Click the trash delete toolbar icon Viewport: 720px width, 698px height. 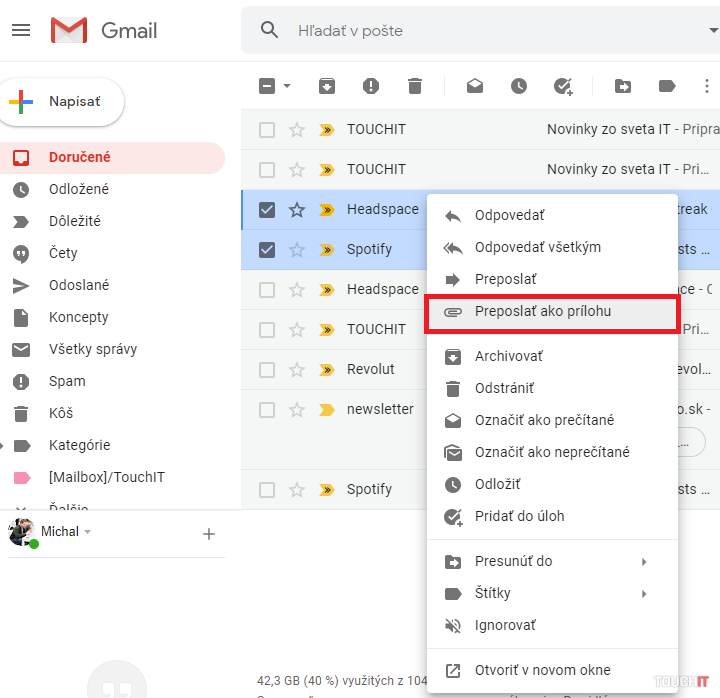point(415,86)
